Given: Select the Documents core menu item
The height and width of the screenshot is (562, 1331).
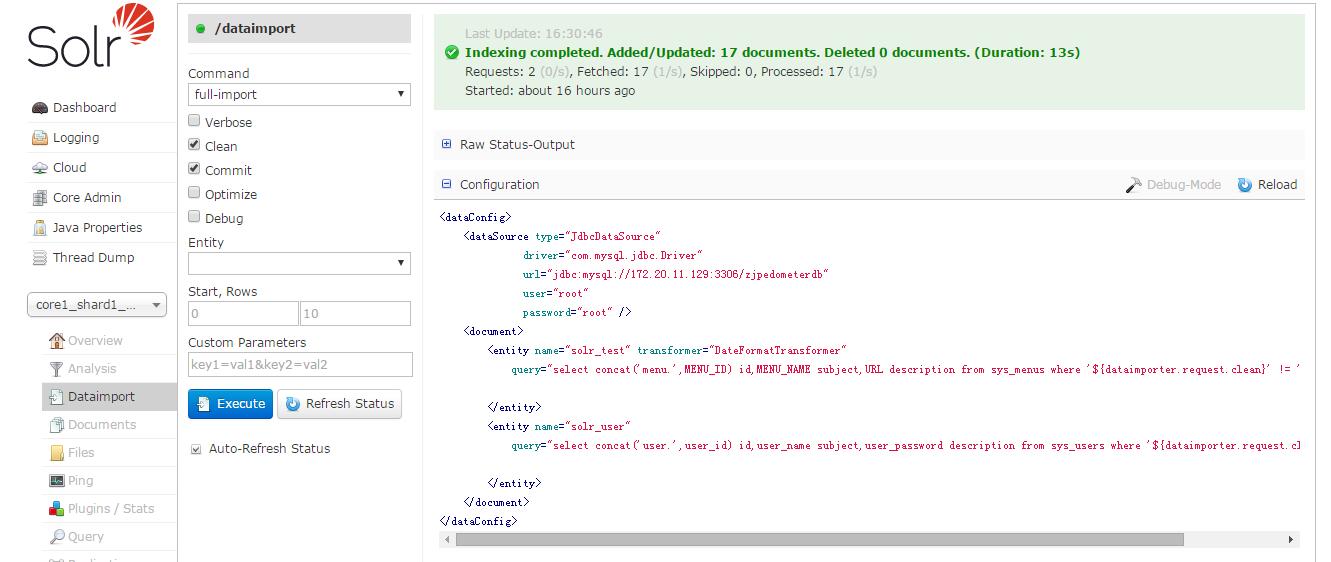Looking at the screenshot, I should coord(102,425).
